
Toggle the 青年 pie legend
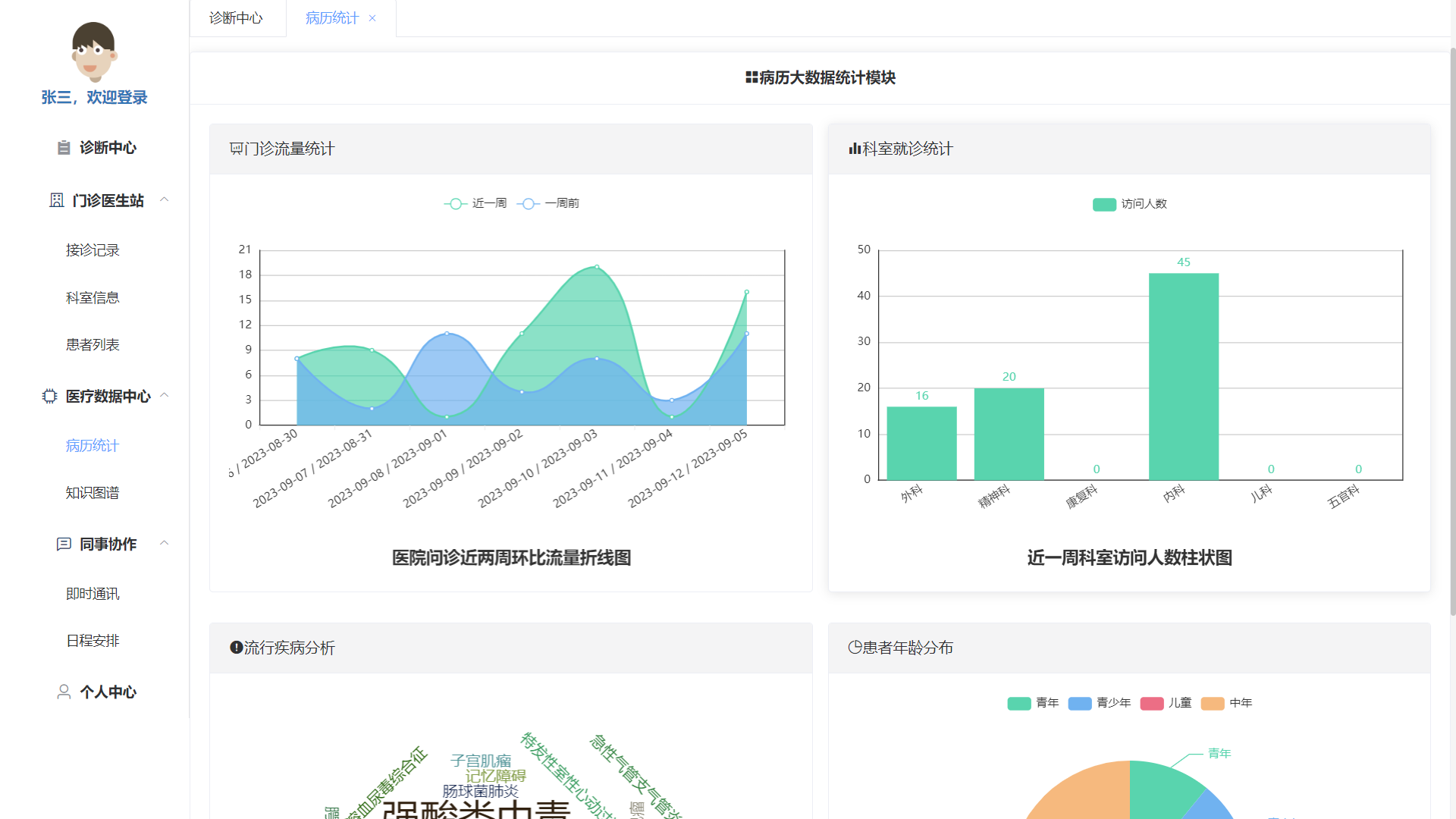[1033, 703]
